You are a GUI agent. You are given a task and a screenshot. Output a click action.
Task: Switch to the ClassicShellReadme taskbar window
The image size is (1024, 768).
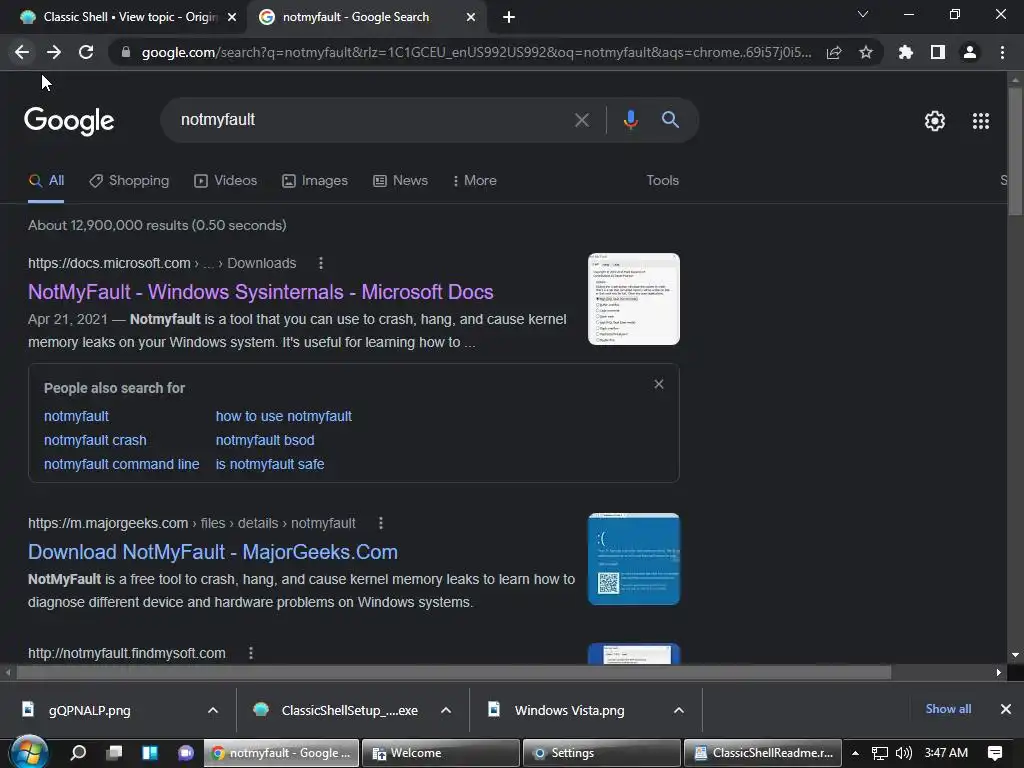763,753
